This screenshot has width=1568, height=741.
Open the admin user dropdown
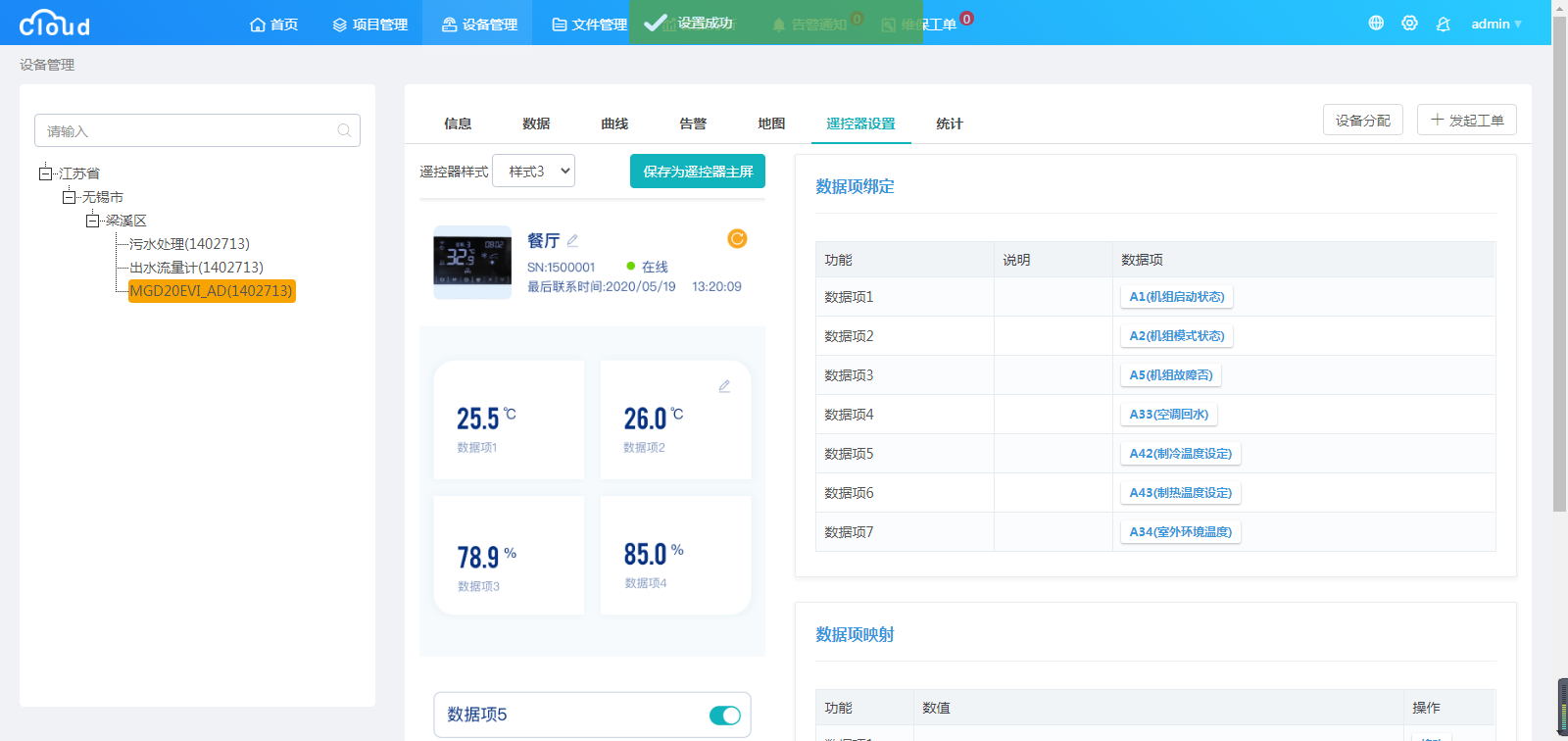click(x=1496, y=24)
